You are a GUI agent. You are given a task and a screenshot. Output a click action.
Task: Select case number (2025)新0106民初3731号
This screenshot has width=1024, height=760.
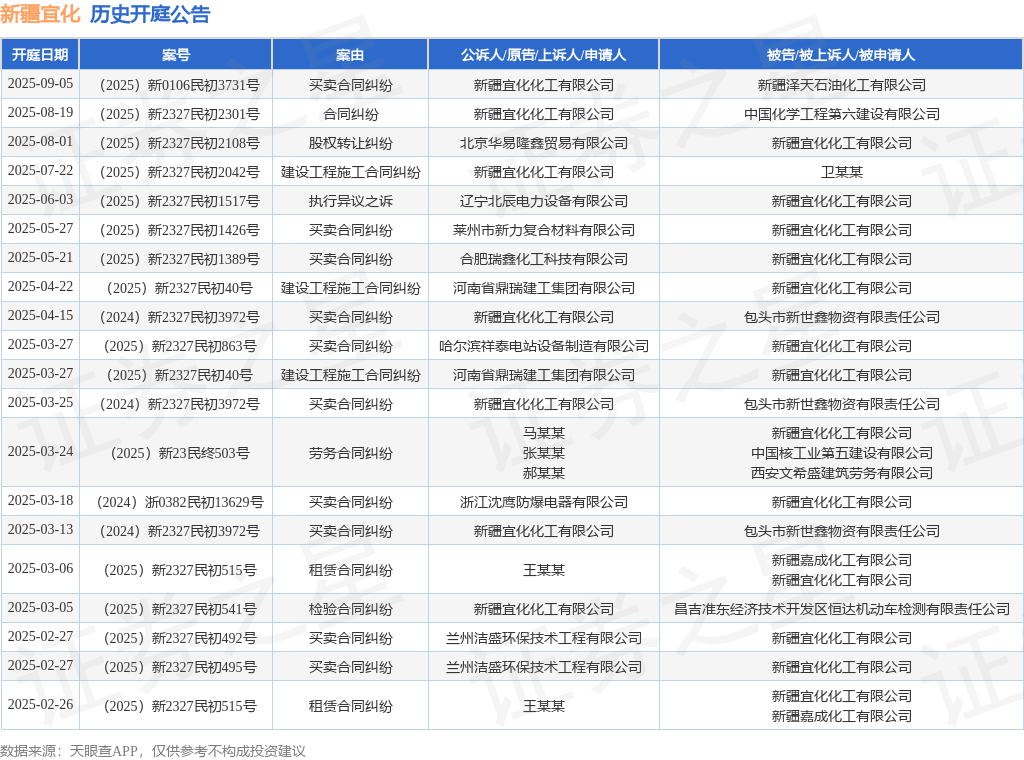[x=180, y=86]
